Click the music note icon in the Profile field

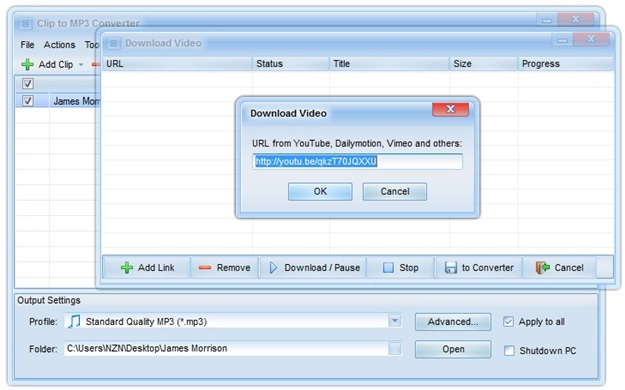(x=74, y=321)
